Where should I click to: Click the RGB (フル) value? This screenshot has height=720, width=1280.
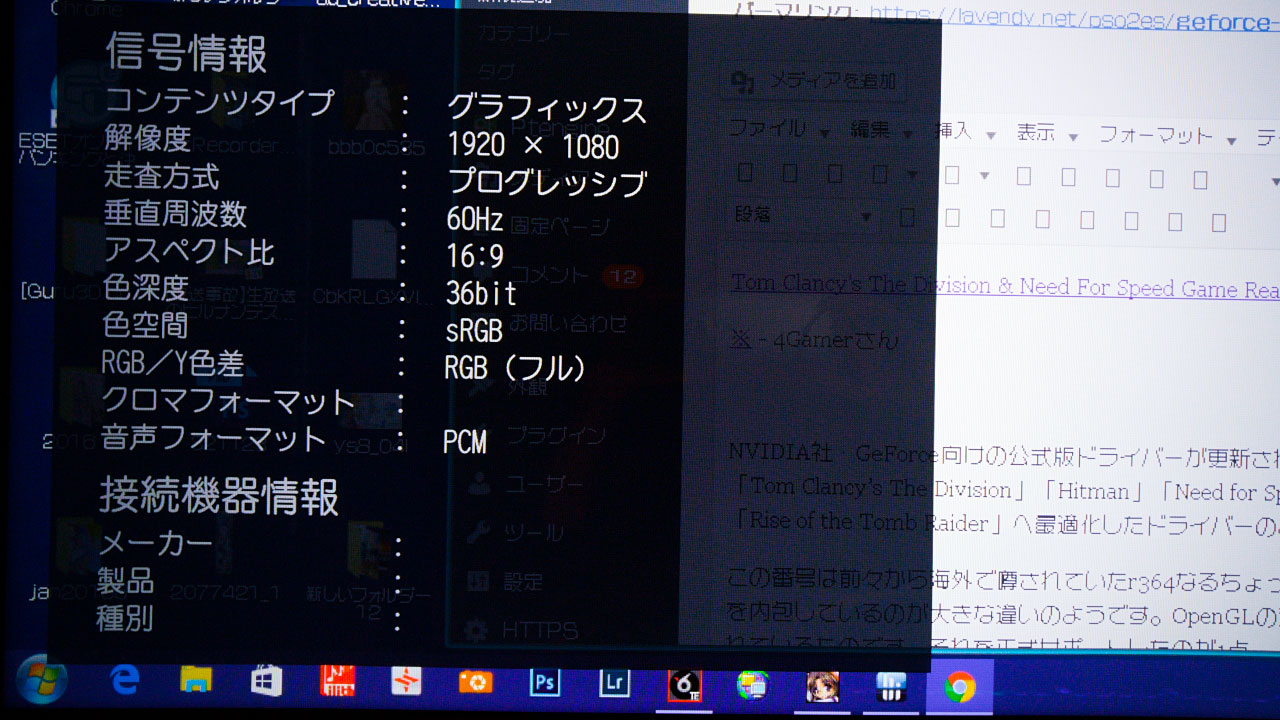click(x=515, y=368)
